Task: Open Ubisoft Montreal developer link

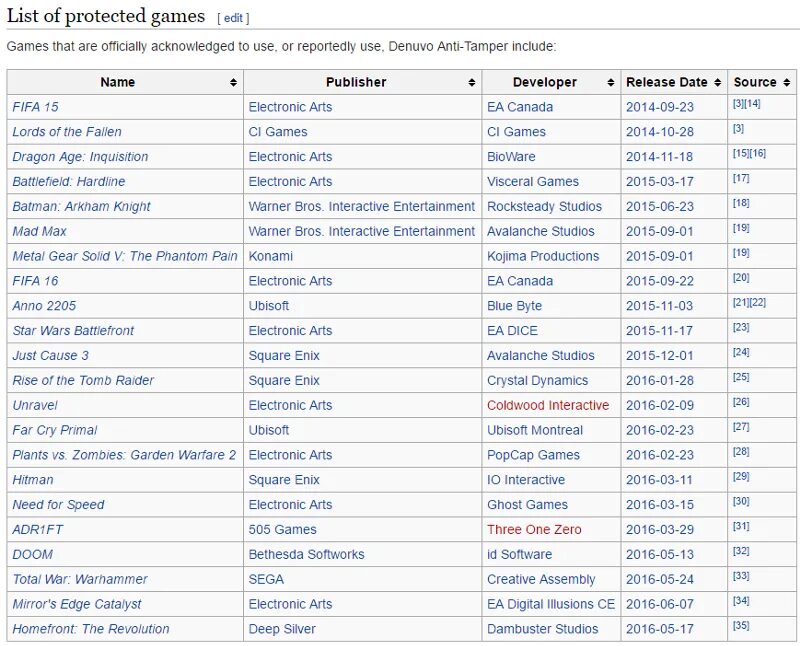Action: pyautogui.click(x=535, y=430)
